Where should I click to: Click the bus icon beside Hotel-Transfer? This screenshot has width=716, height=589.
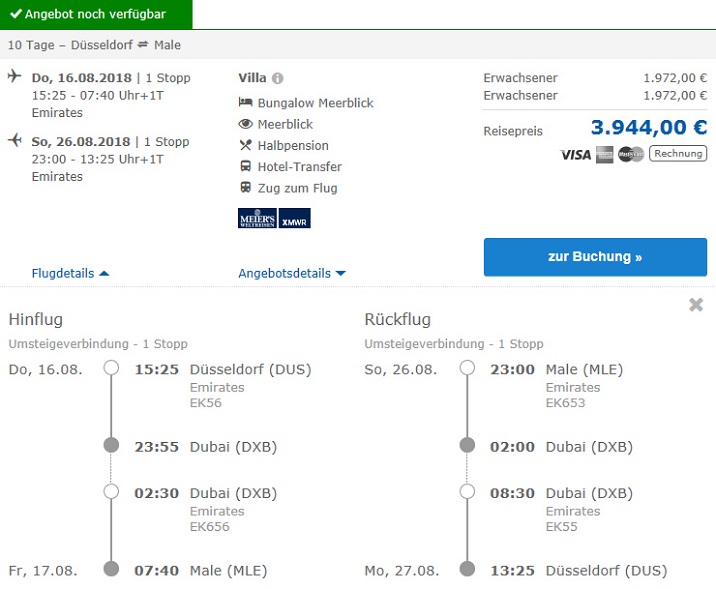pos(246,167)
